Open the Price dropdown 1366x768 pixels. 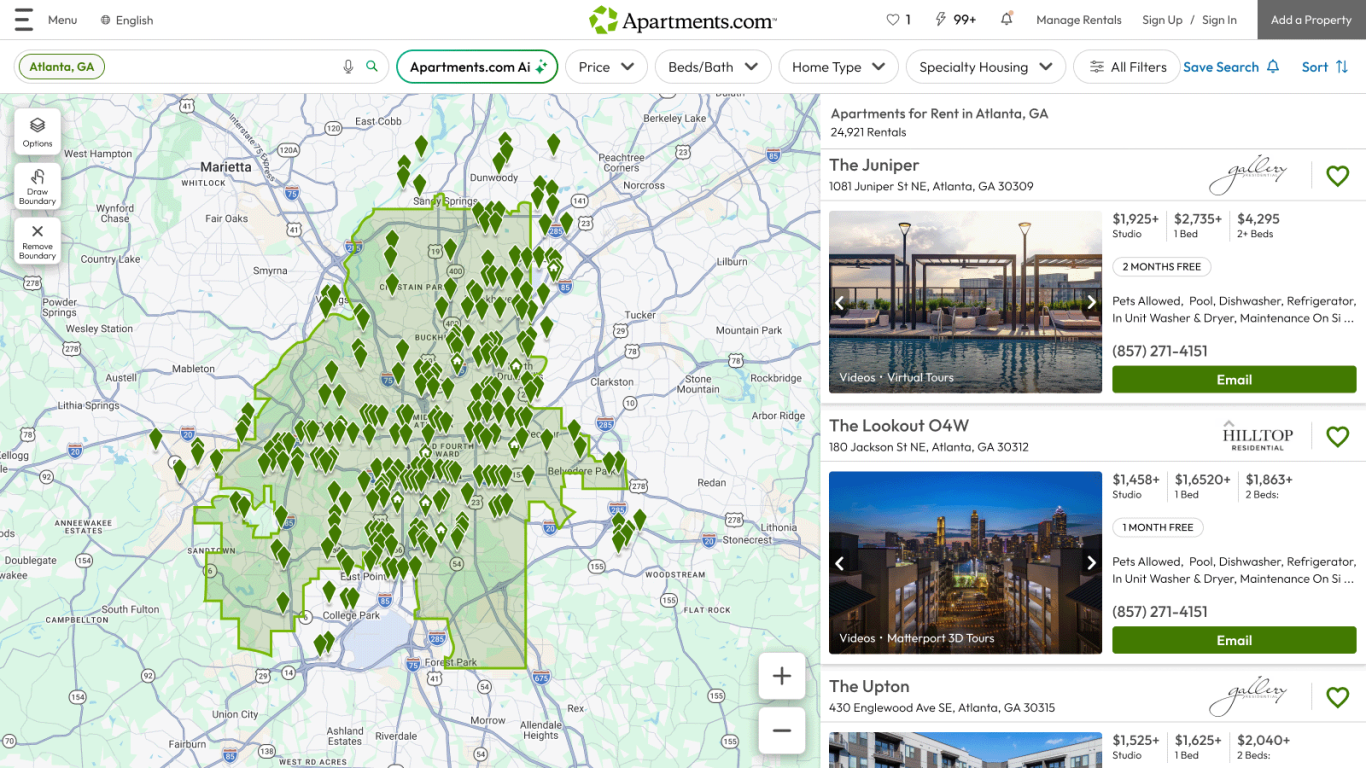tap(606, 67)
